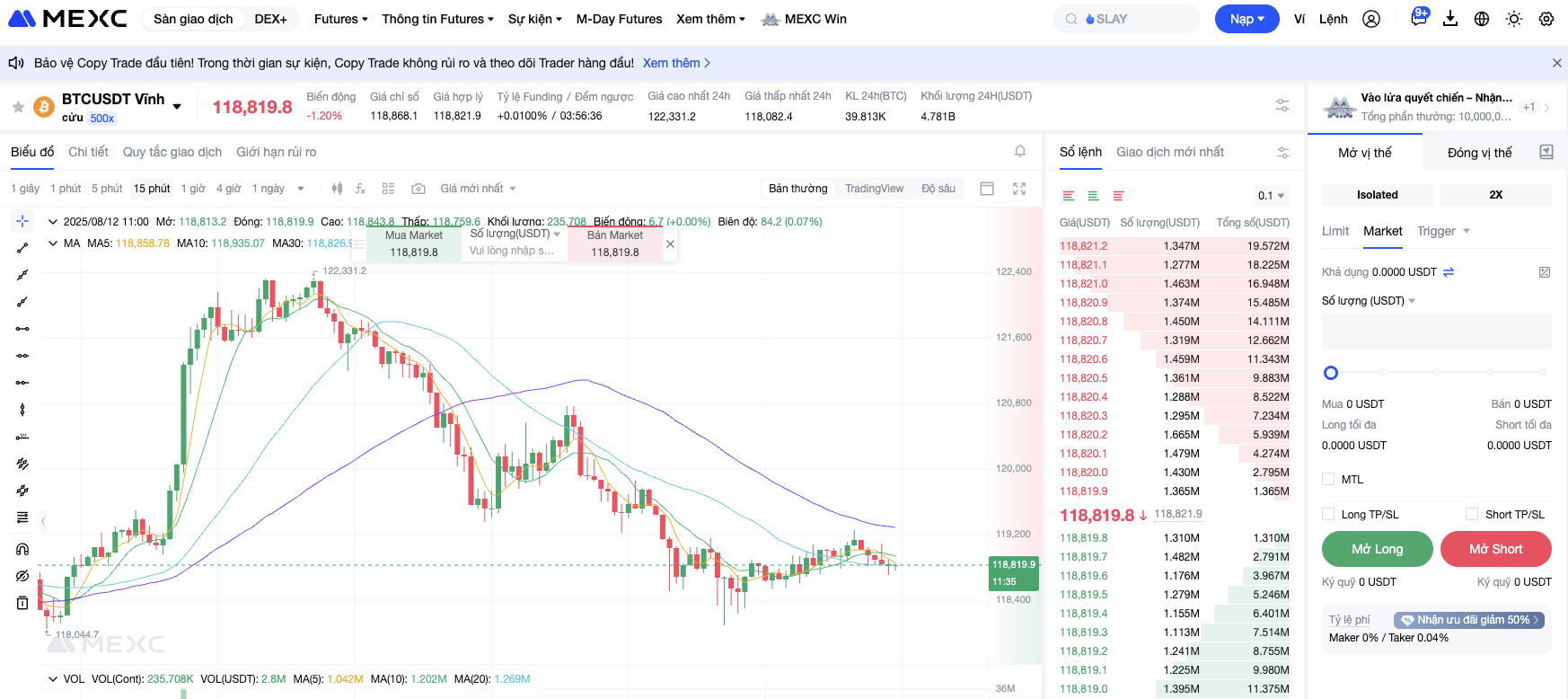Open the user profile icon
Viewport: 1568px width, 699px height.
[x=1371, y=19]
